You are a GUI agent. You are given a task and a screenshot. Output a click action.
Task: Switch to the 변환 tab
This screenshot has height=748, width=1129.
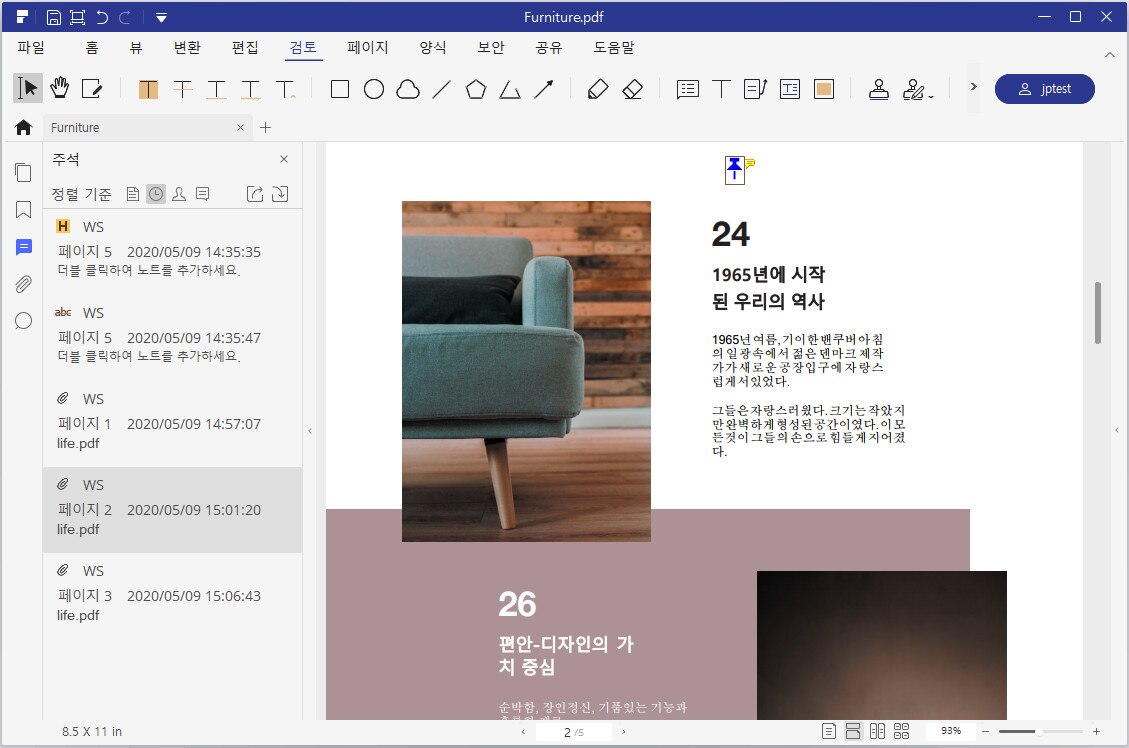[x=187, y=48]
